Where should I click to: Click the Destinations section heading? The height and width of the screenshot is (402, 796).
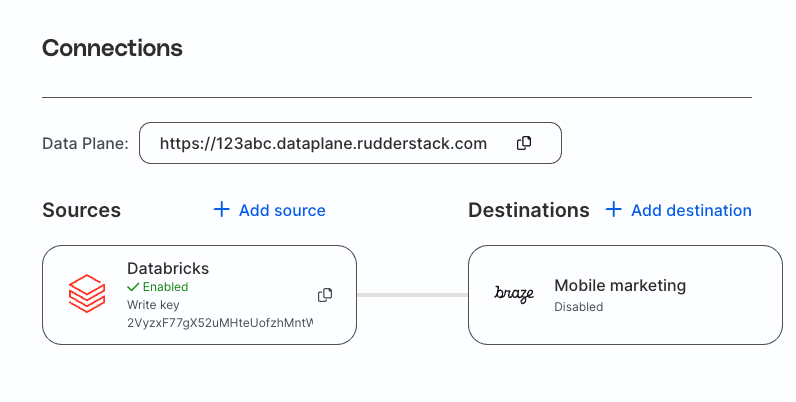[x=528, y=210]
